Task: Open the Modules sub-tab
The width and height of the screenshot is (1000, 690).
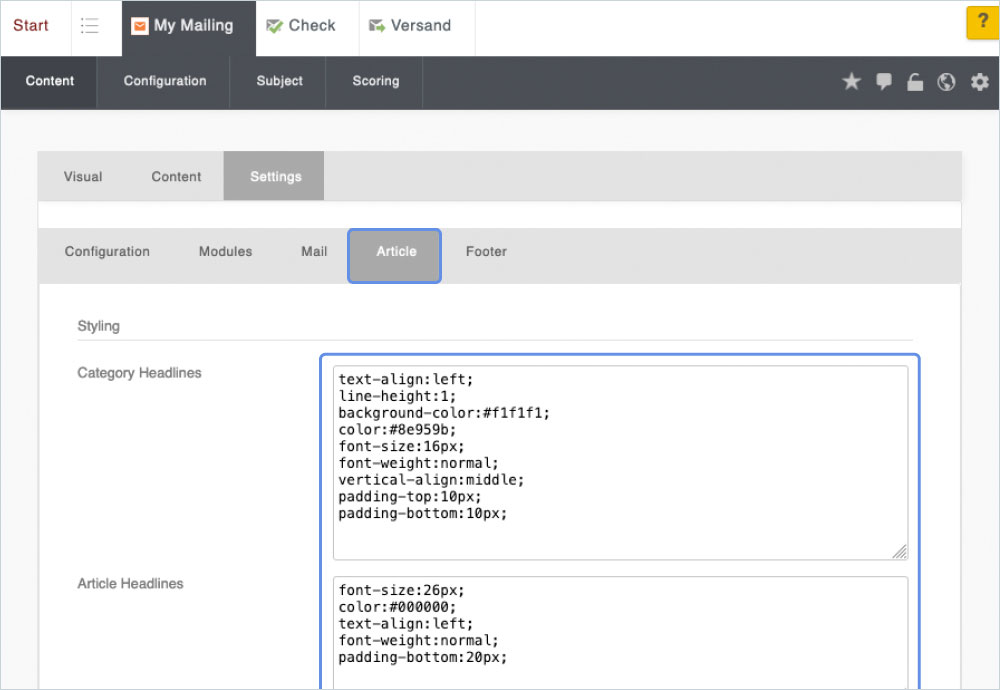Action: [225, 251]
